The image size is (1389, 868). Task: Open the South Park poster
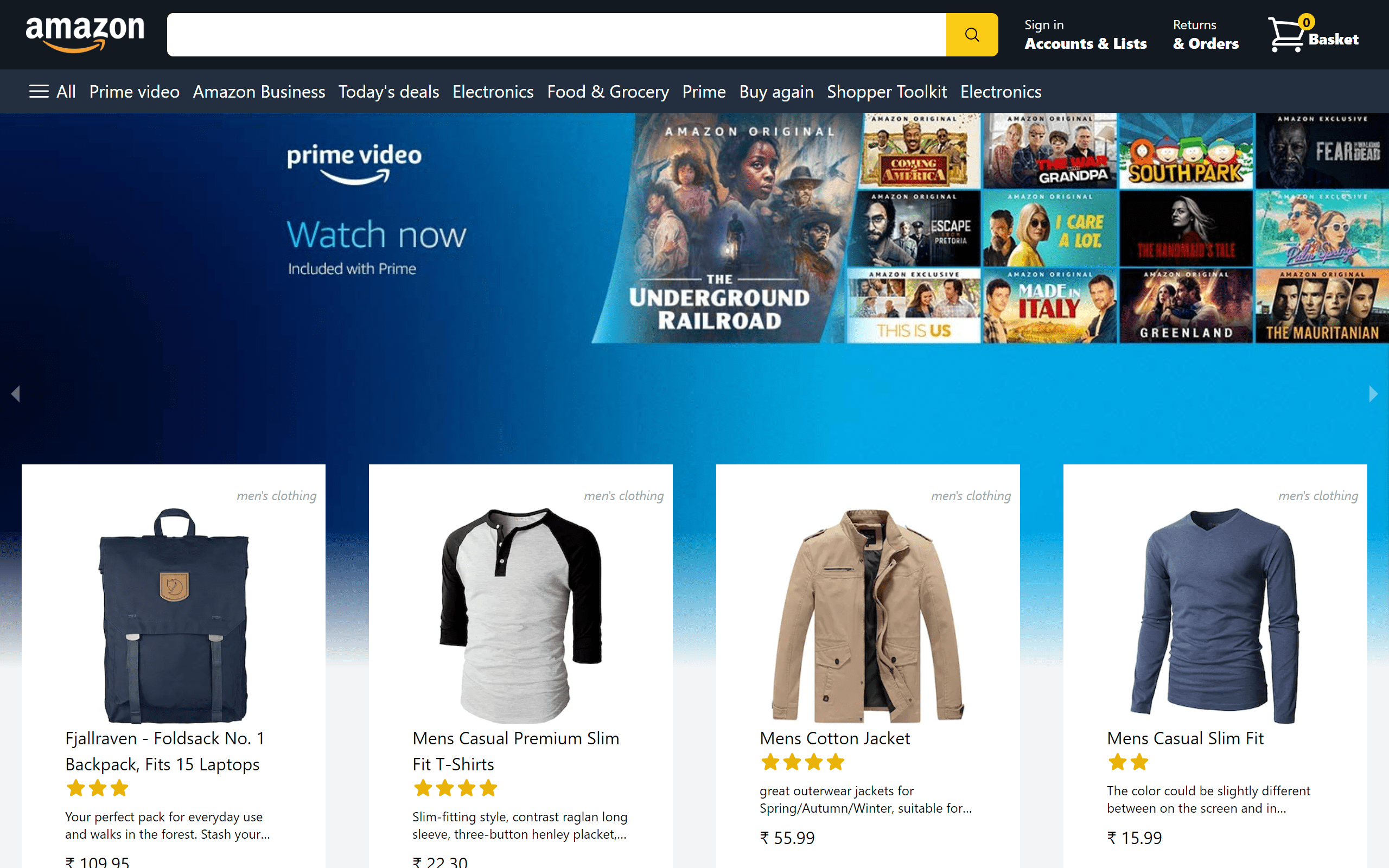tap(1187, 151)
